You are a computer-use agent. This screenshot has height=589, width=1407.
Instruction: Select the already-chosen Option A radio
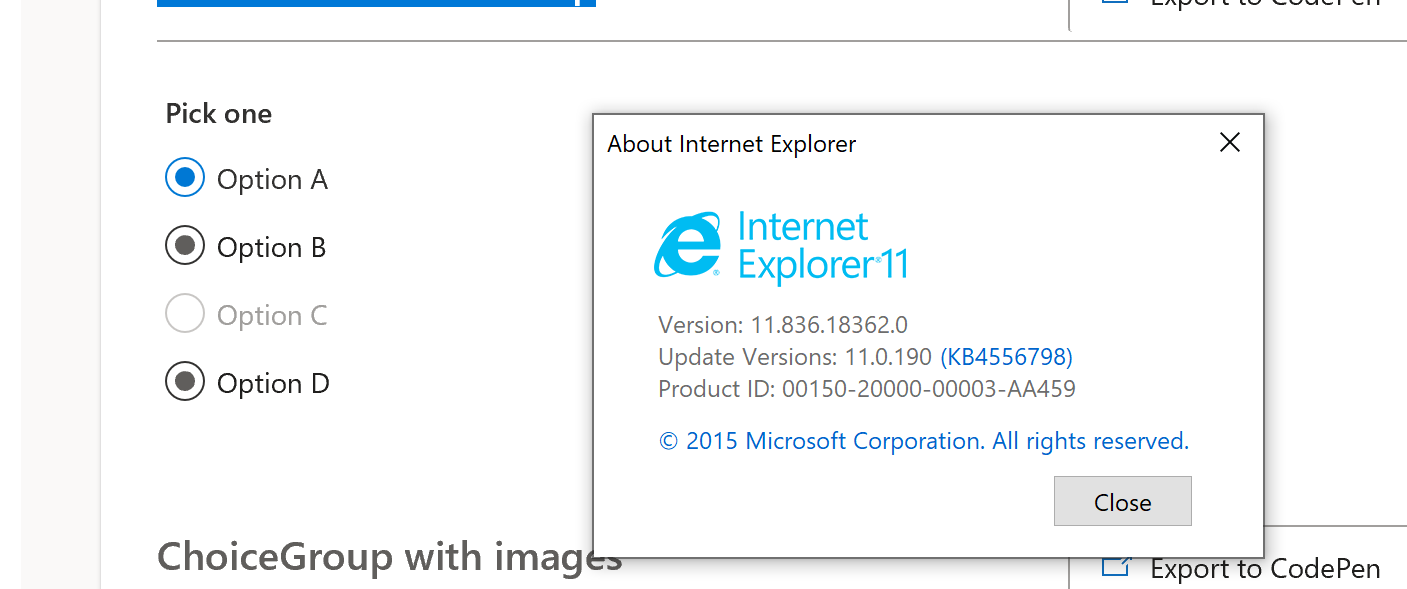click(x=185, y=177)
